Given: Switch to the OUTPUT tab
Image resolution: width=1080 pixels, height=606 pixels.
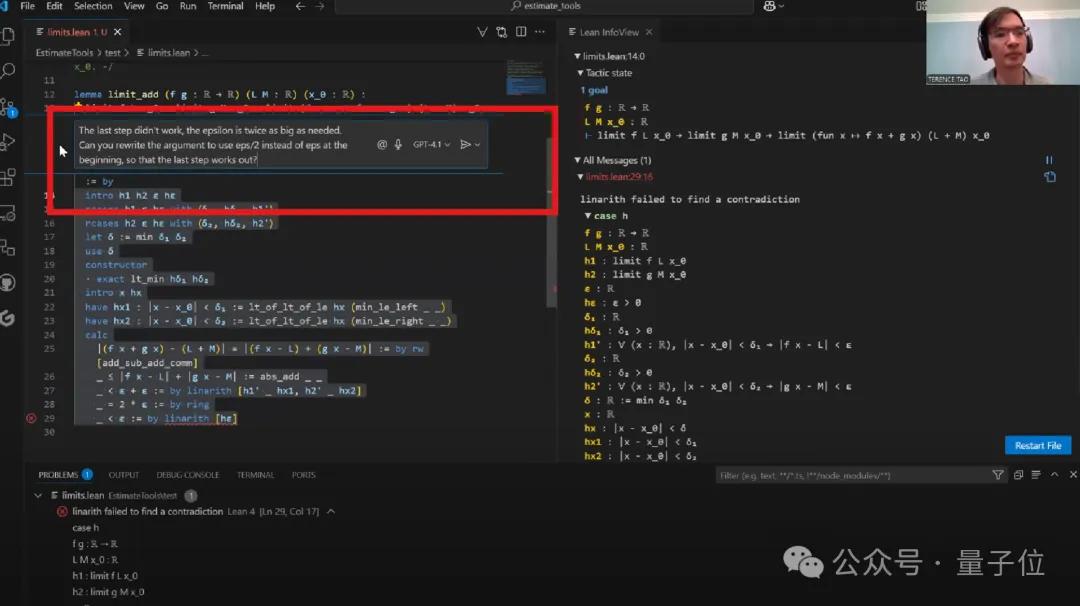Looking at the screenshot, I should [x=123, y=475].
